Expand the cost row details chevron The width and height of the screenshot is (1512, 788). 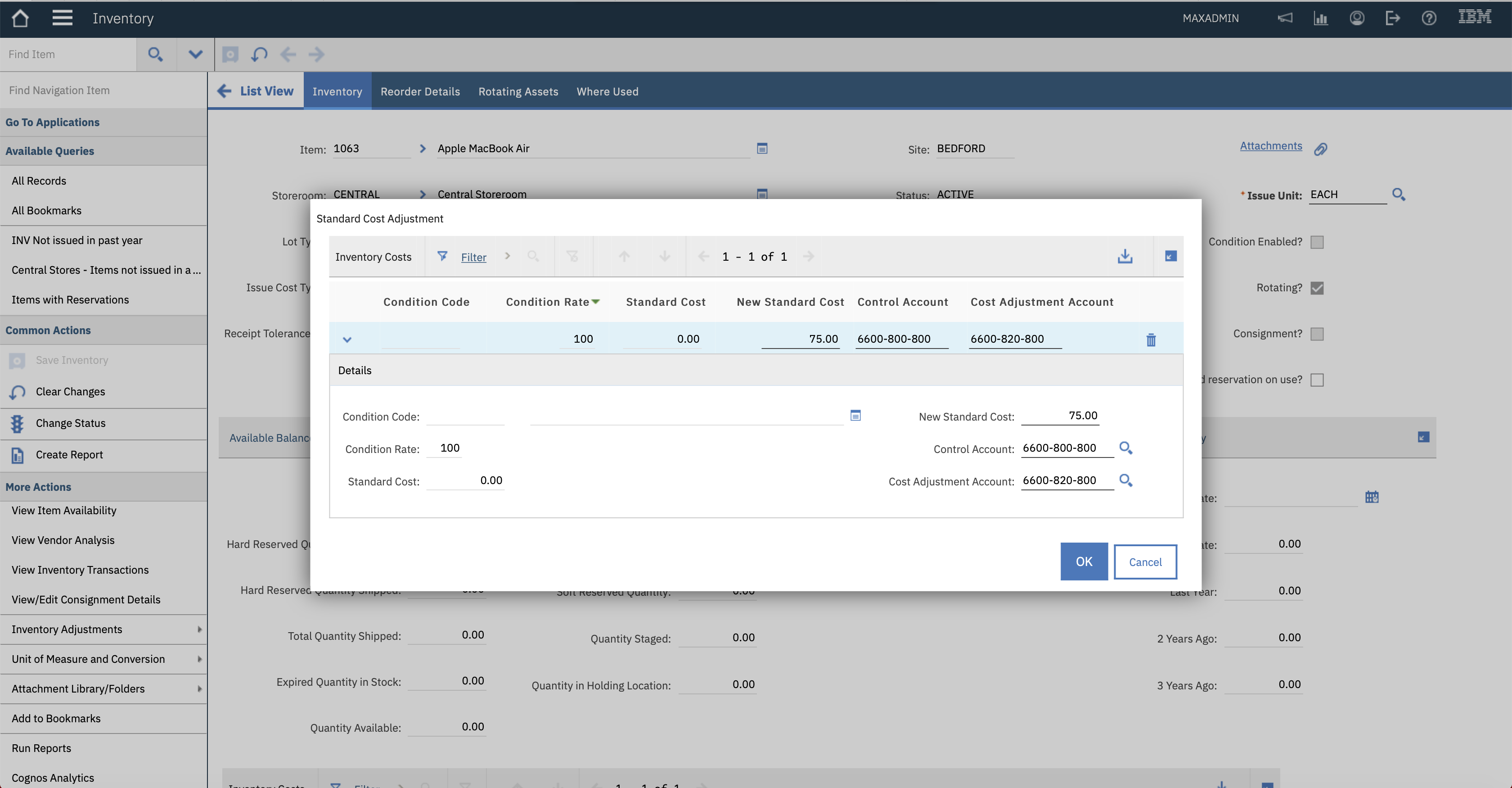[347, 340]
